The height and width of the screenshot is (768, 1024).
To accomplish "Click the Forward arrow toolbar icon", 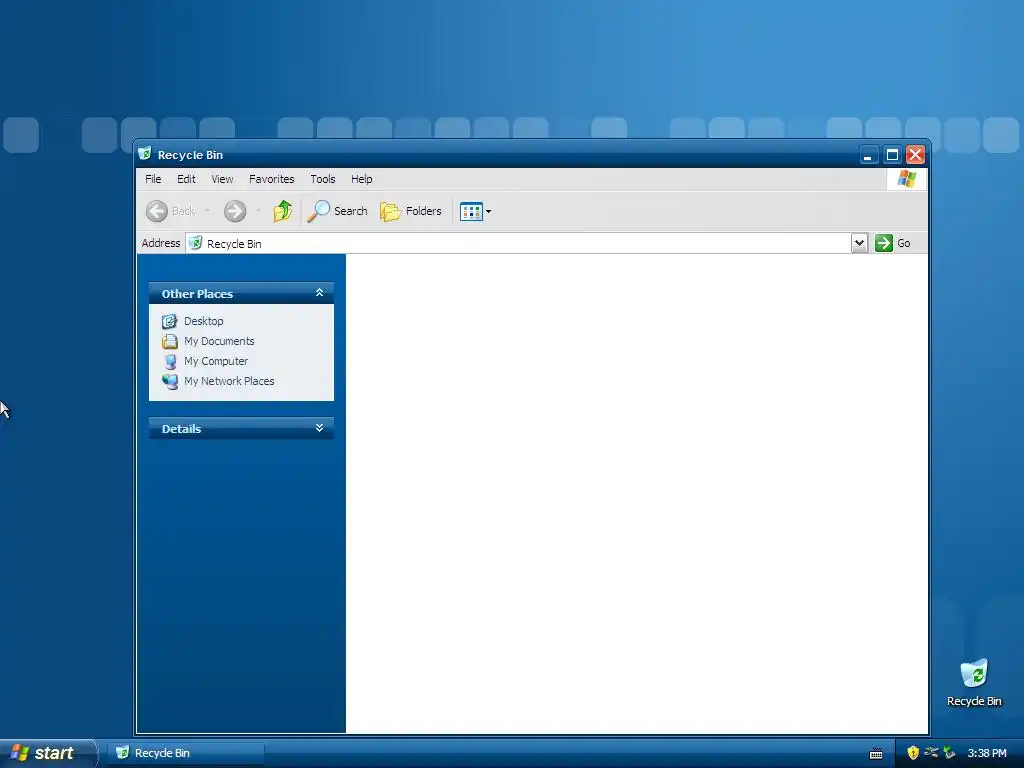I will click(235, 211).
